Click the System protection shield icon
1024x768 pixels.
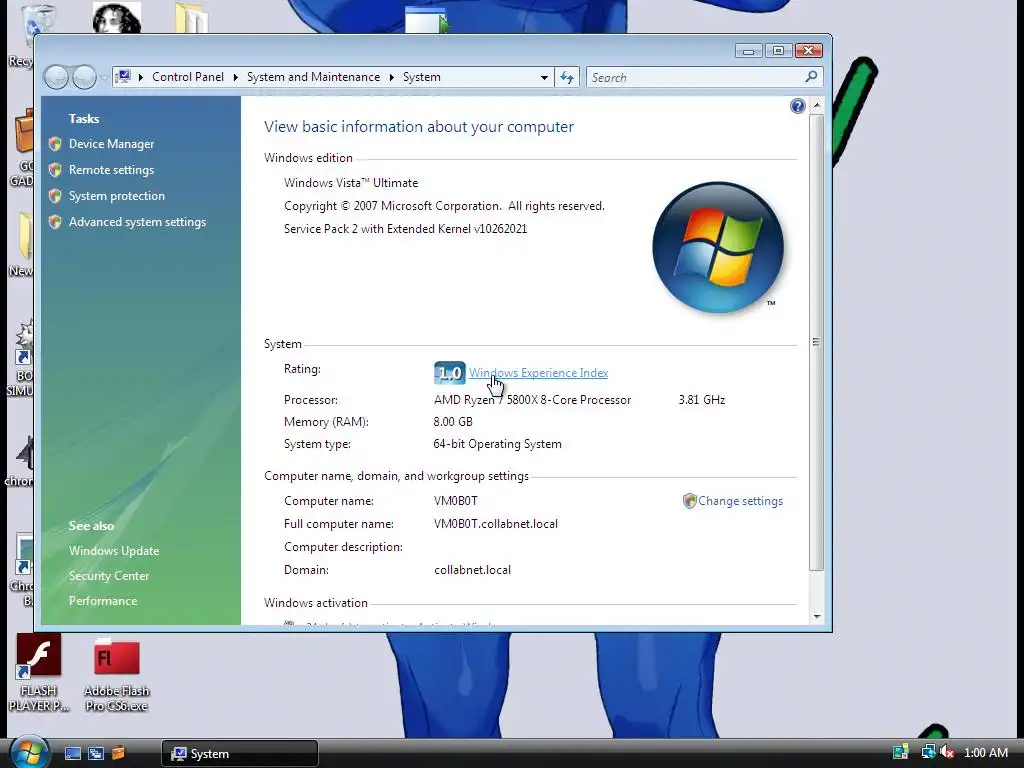pos(55,196)
